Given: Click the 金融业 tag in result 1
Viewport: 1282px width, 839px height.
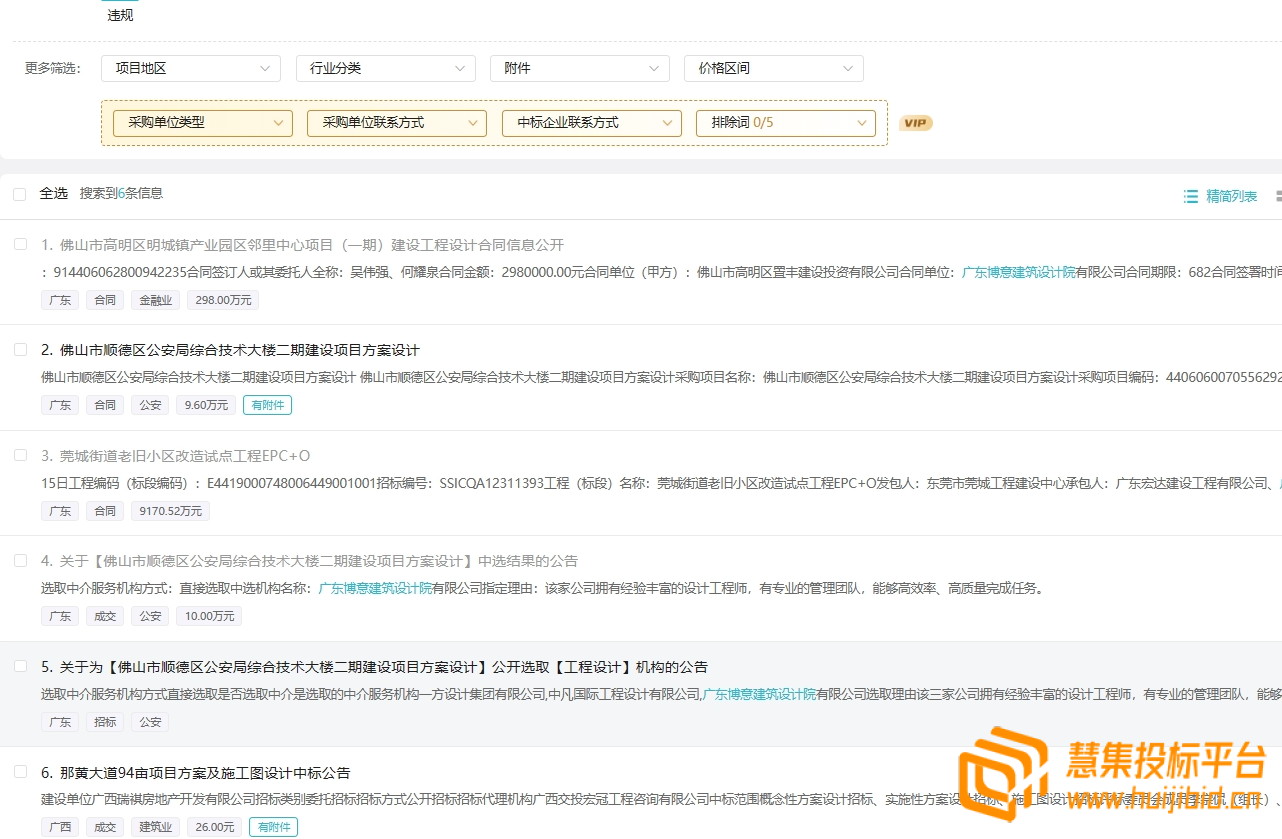Looking at the screenshot, I should [155, 300].
